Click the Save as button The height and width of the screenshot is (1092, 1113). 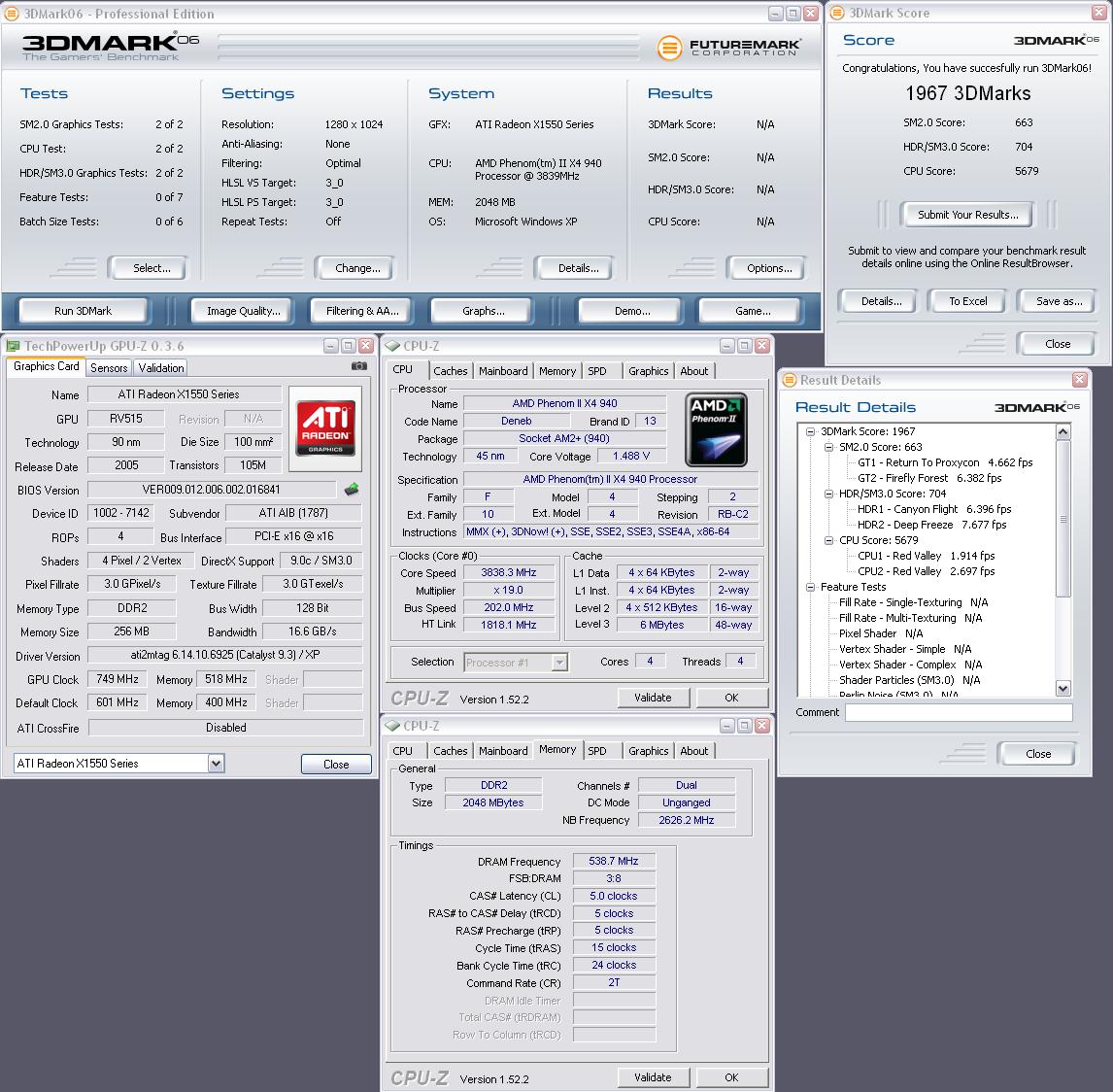coord(1059,301)
